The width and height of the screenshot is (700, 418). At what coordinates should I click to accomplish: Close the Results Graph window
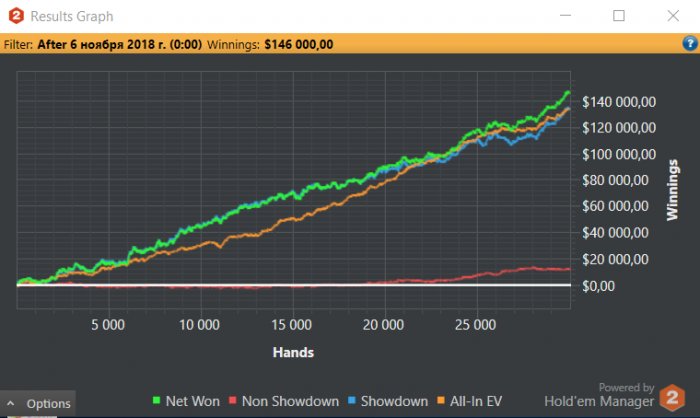673,16
